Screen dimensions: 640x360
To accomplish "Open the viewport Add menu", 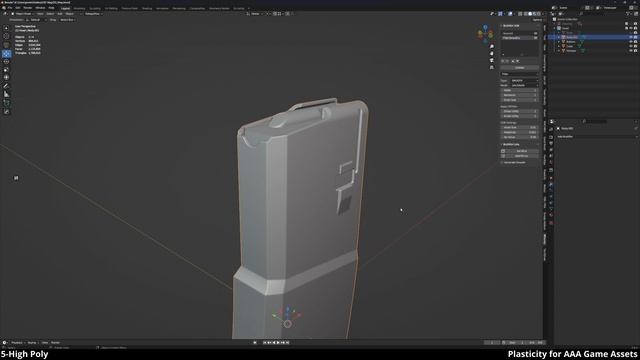I will [x=60, y=14].
